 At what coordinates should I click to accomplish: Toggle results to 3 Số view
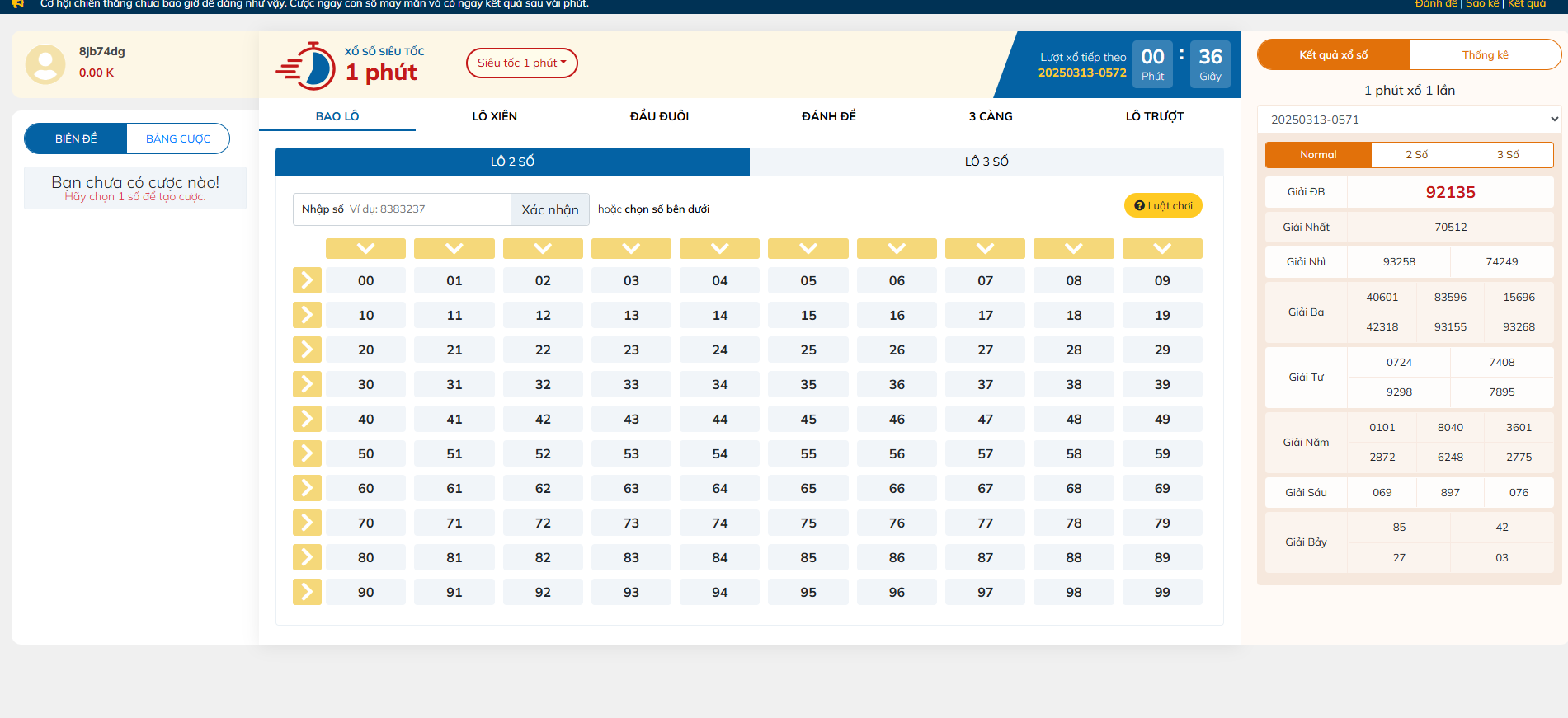click(1507, 155)
